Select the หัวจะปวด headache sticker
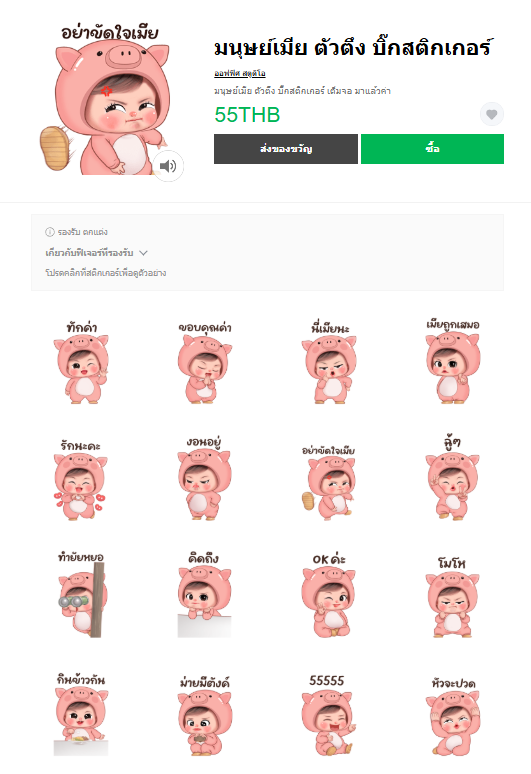Image resolution: width=531 pixels, height=774 pixels. pyautogui.click(x=453, y=716)
